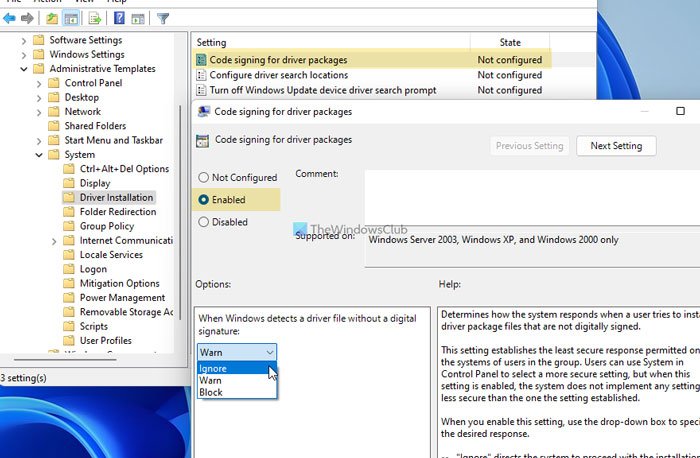Select Turn off Windows Update device driver prompt

pos(323,90)
